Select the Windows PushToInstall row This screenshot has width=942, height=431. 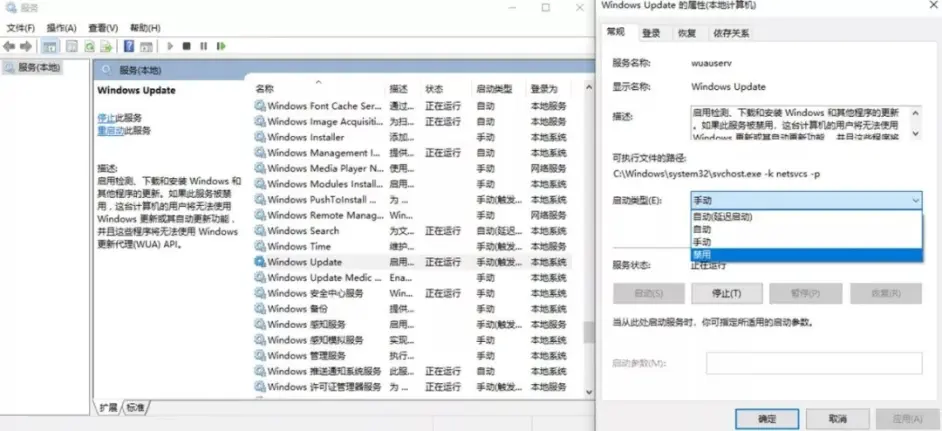pyautogui.click(x=412, y=200)
